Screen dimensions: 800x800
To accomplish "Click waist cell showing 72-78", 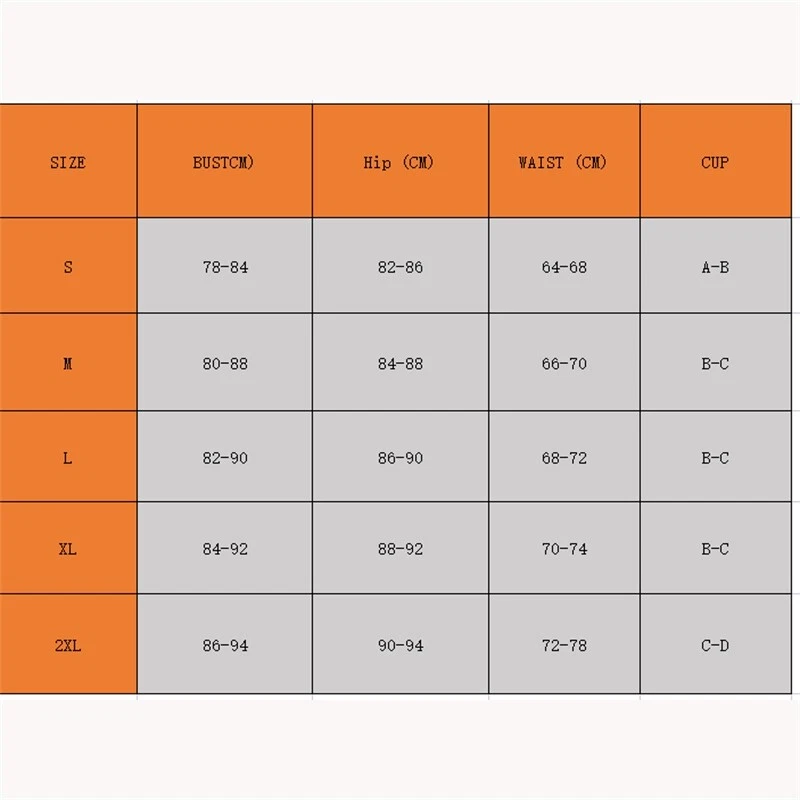I will (x=564, y=645).
